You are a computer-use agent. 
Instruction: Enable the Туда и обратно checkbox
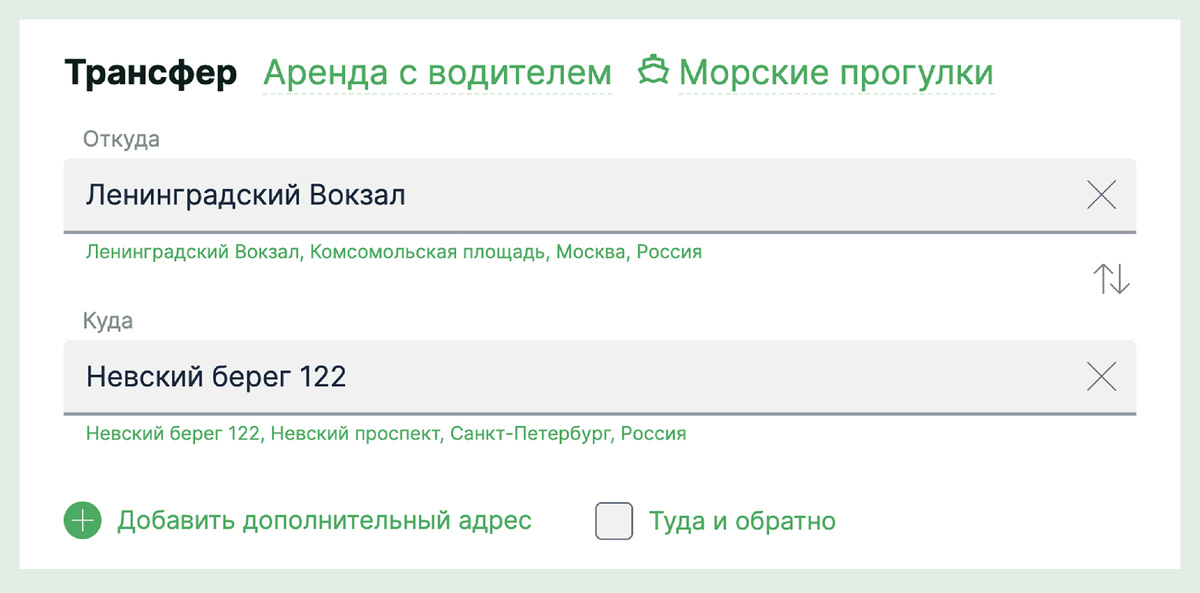(616, 520)
